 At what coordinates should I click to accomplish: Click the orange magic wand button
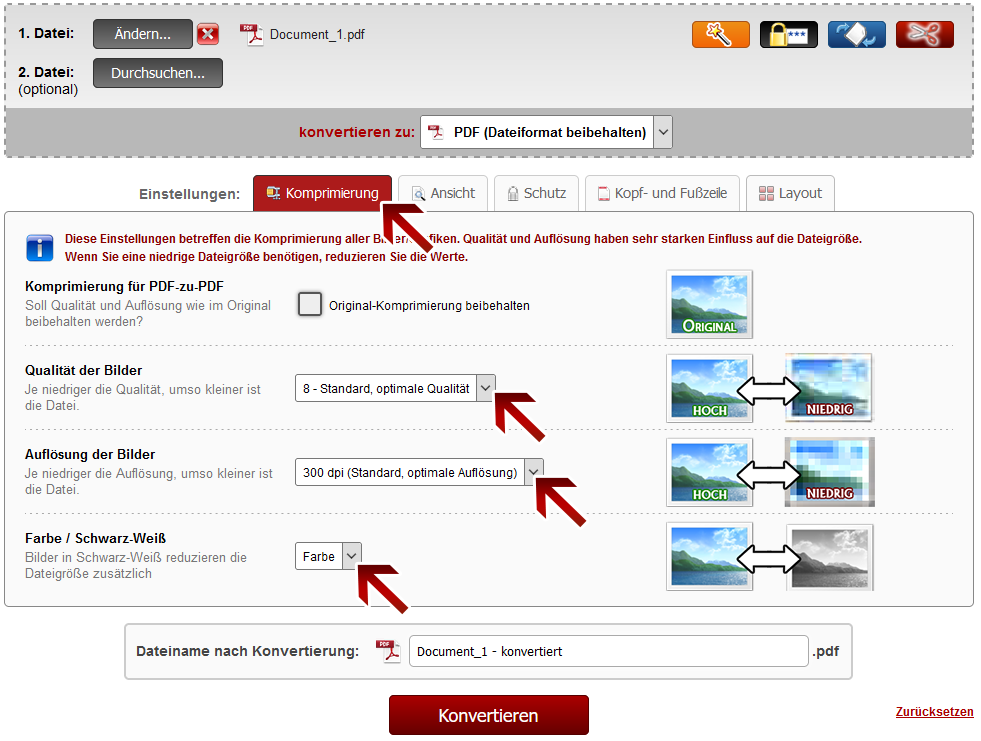(720, 34)
